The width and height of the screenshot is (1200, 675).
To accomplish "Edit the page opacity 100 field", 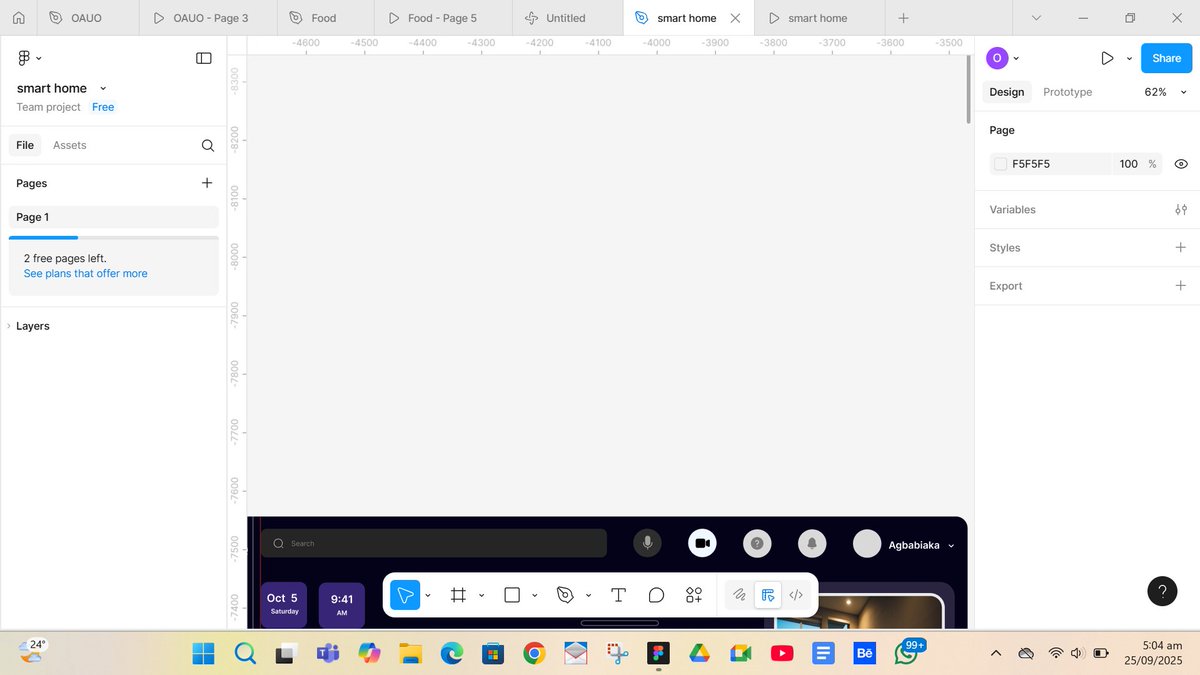I will (1129, 164).
